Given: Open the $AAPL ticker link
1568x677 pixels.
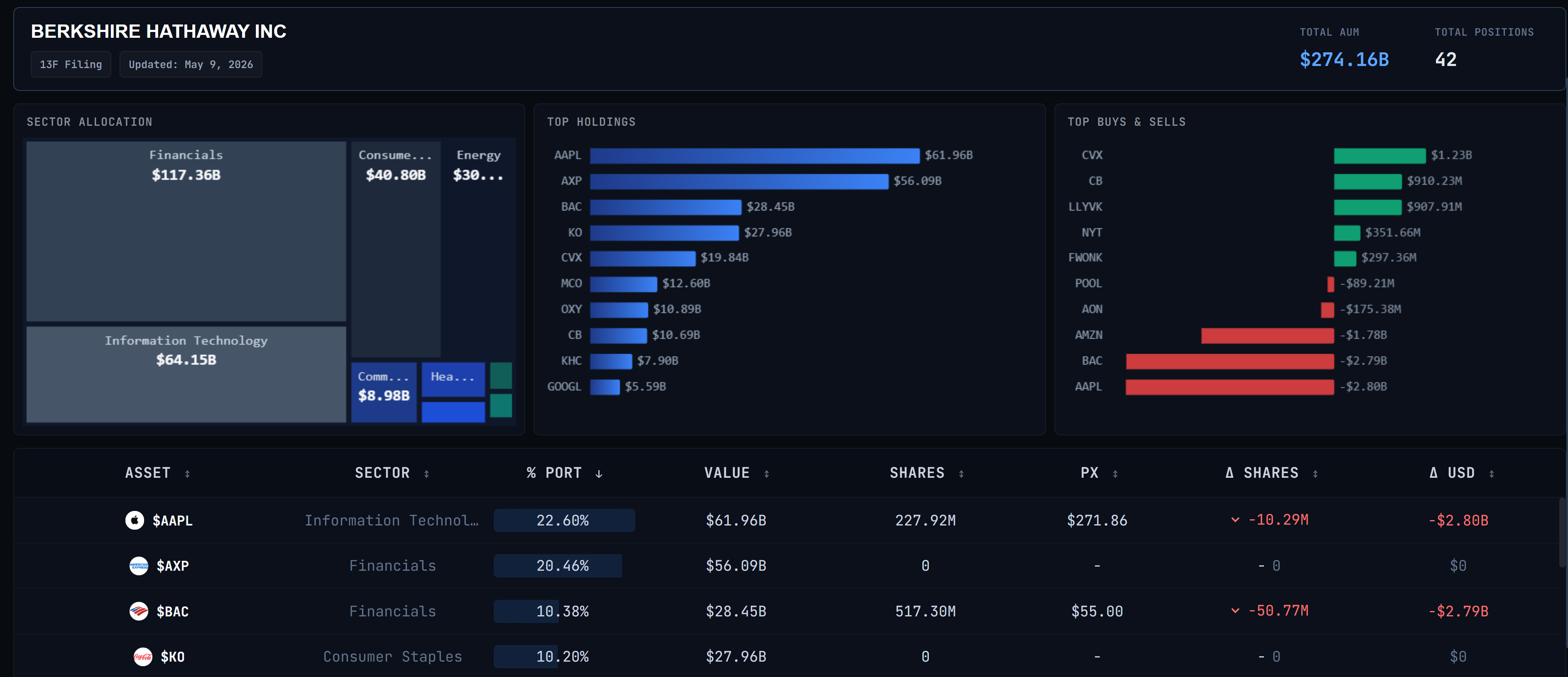Looking at the screenshot, I should [x=172, y=521].
